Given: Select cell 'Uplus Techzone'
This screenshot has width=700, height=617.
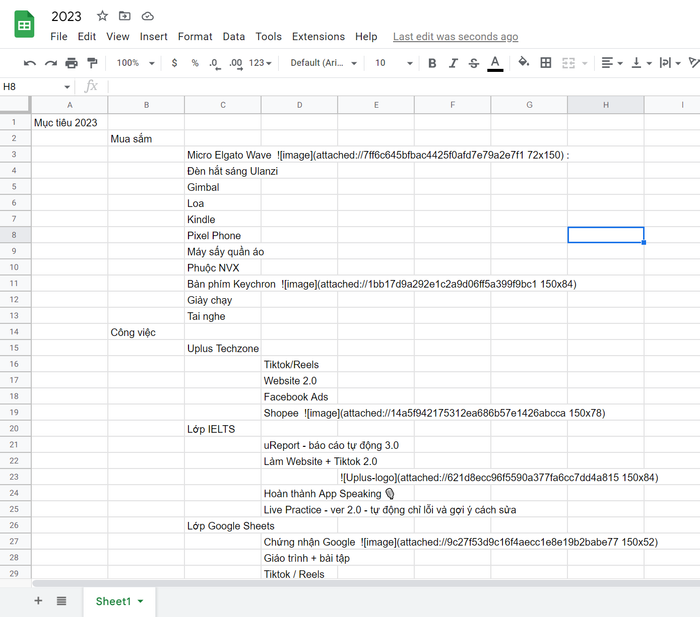Looking at the screenshot, I should [x=223, y=348].
